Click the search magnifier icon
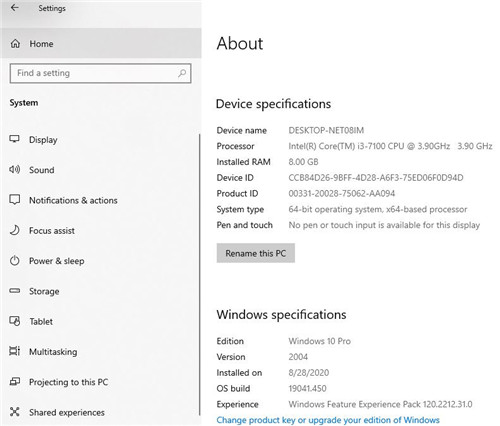Screen dimensions: 500x426 [182, 73]
